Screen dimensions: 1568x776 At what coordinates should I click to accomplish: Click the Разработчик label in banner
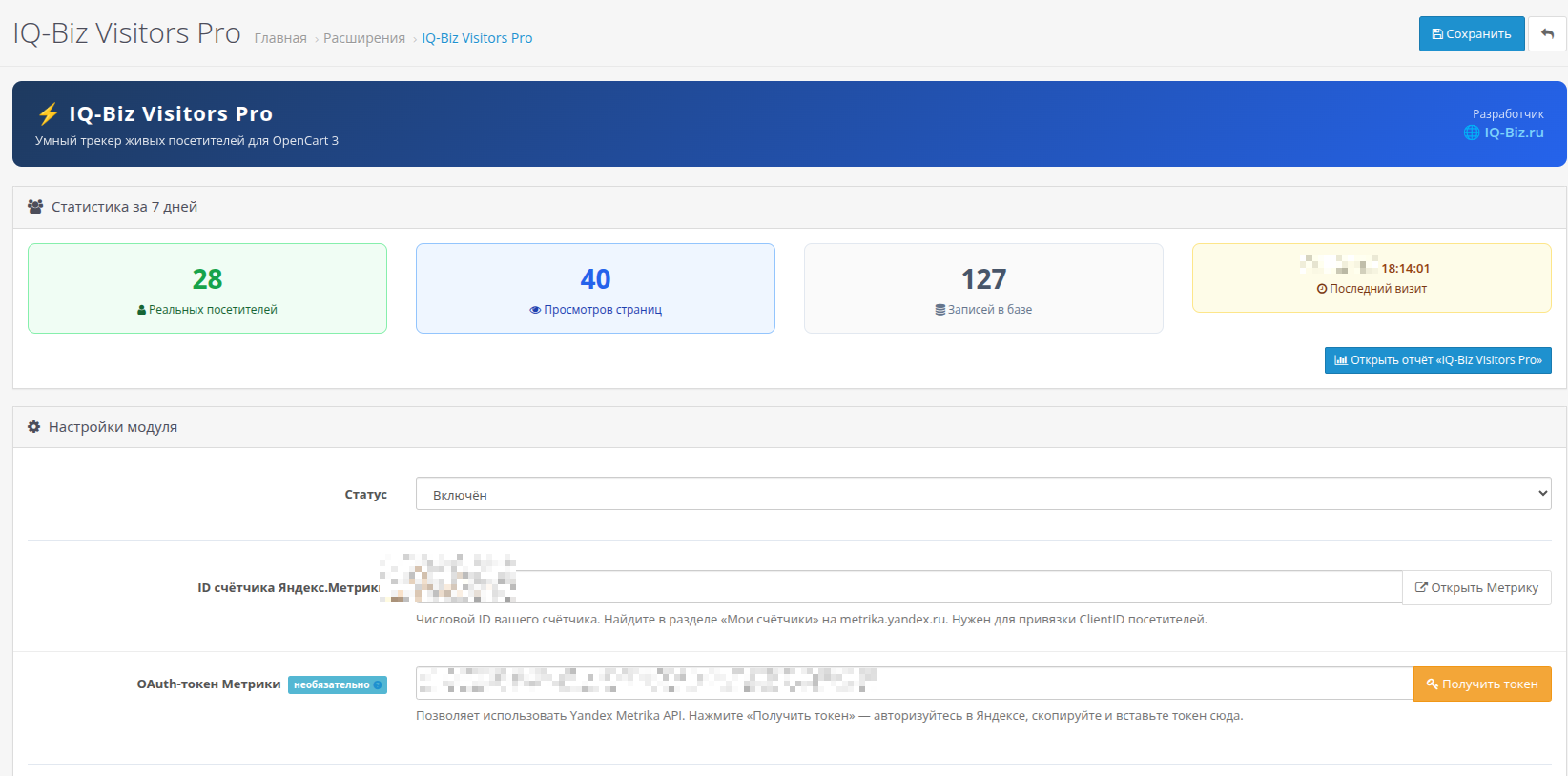pyautogui.click(x=1508, y=114)
